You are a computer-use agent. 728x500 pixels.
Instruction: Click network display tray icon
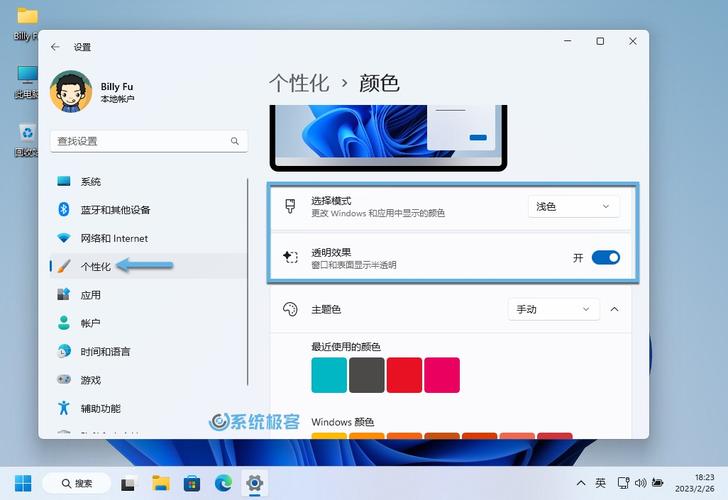[x=623, y=483]
